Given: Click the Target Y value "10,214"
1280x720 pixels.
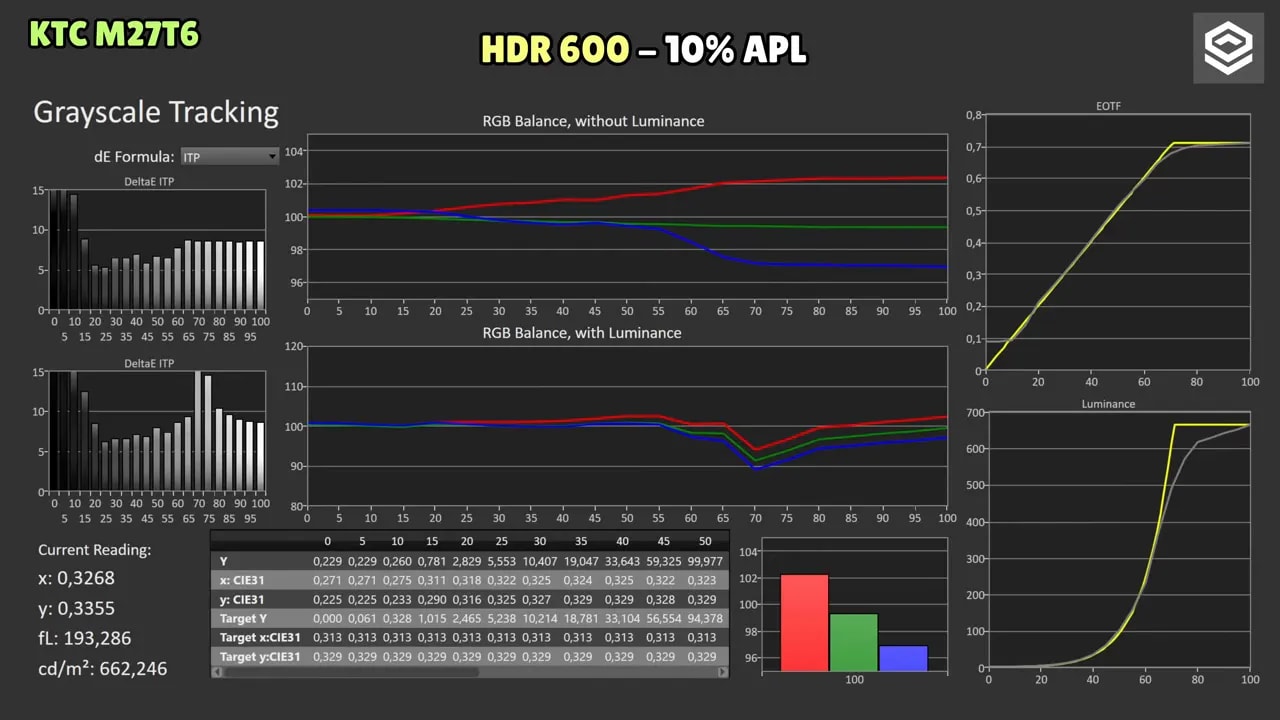Looking at the screenshot, I should [542, 618].
